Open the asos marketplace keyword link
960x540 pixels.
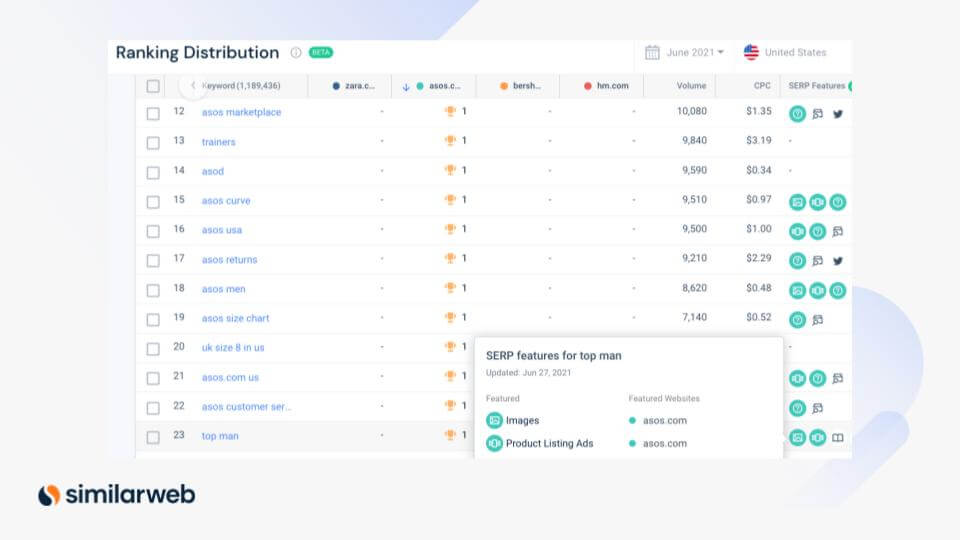(241, 112)
